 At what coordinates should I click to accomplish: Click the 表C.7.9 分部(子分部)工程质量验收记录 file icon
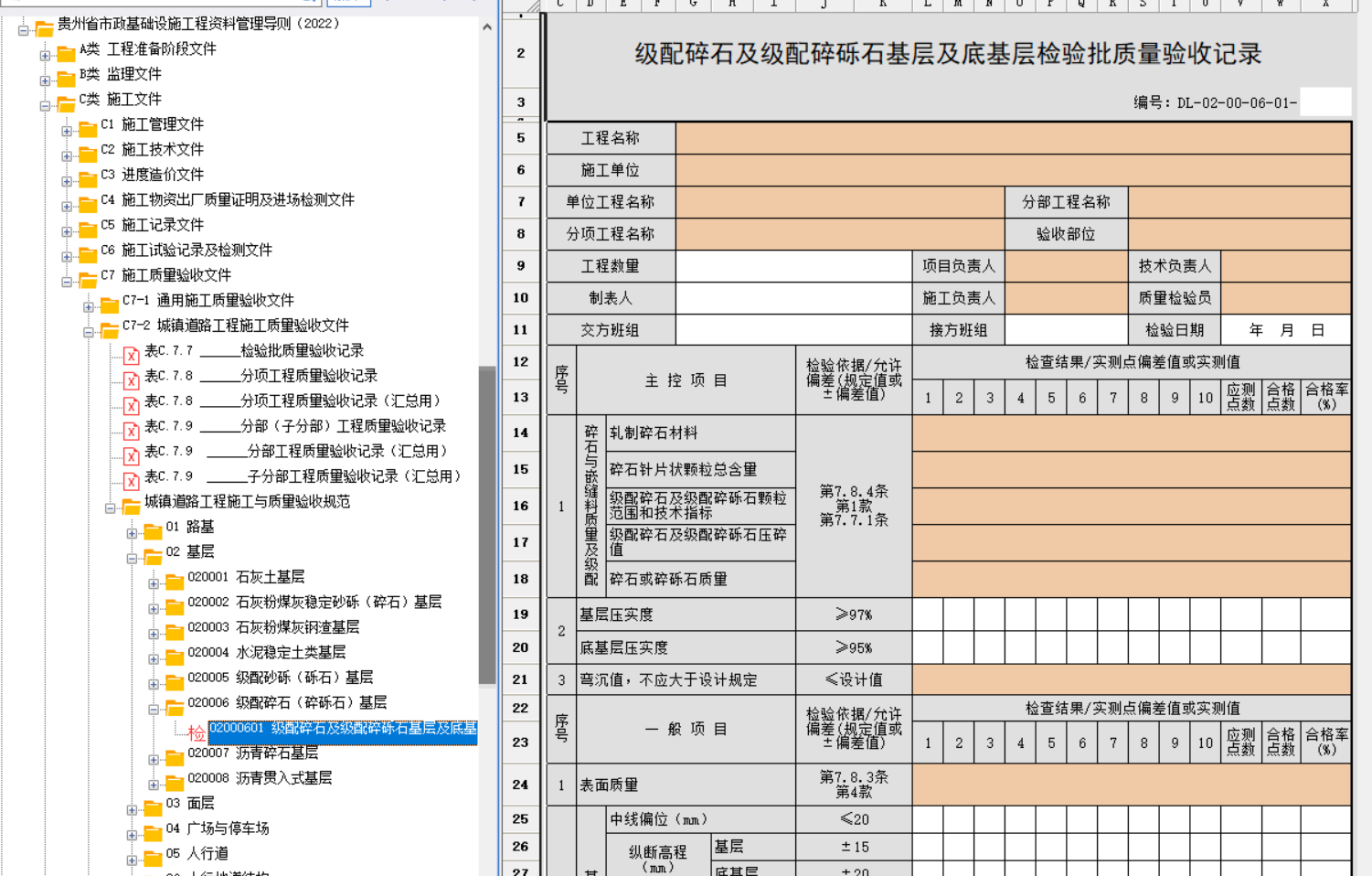(x=131, y=430)
